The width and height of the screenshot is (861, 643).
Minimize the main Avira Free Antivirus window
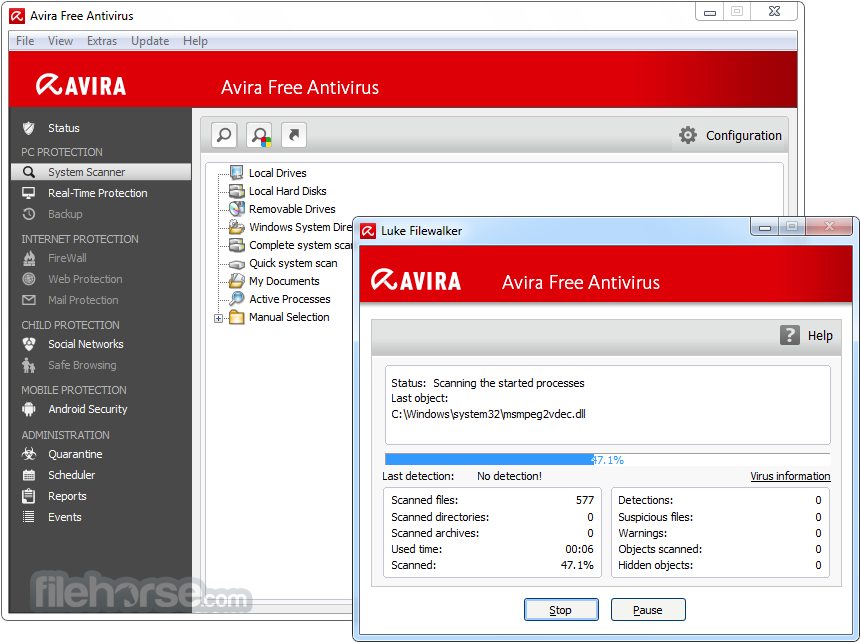[709, 12]
